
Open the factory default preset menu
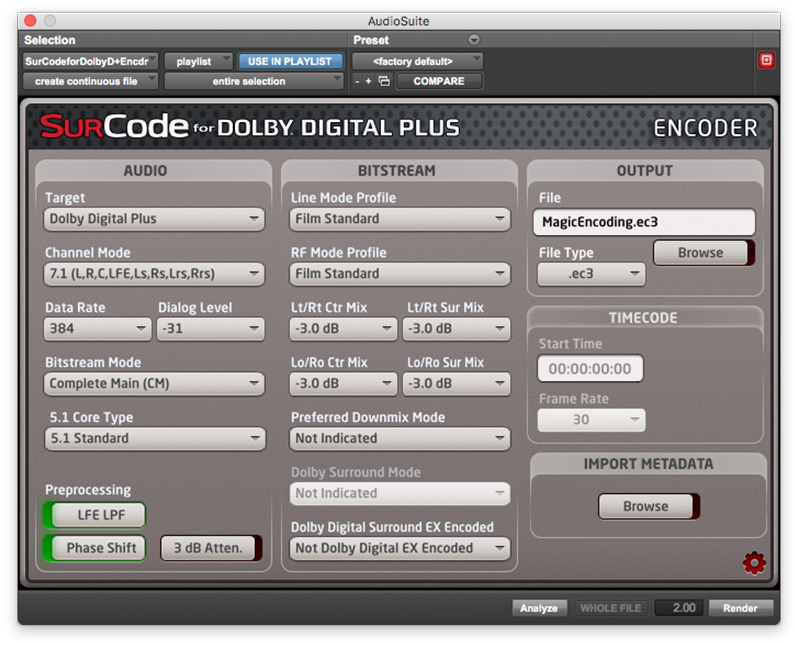(x=417, y=62)
